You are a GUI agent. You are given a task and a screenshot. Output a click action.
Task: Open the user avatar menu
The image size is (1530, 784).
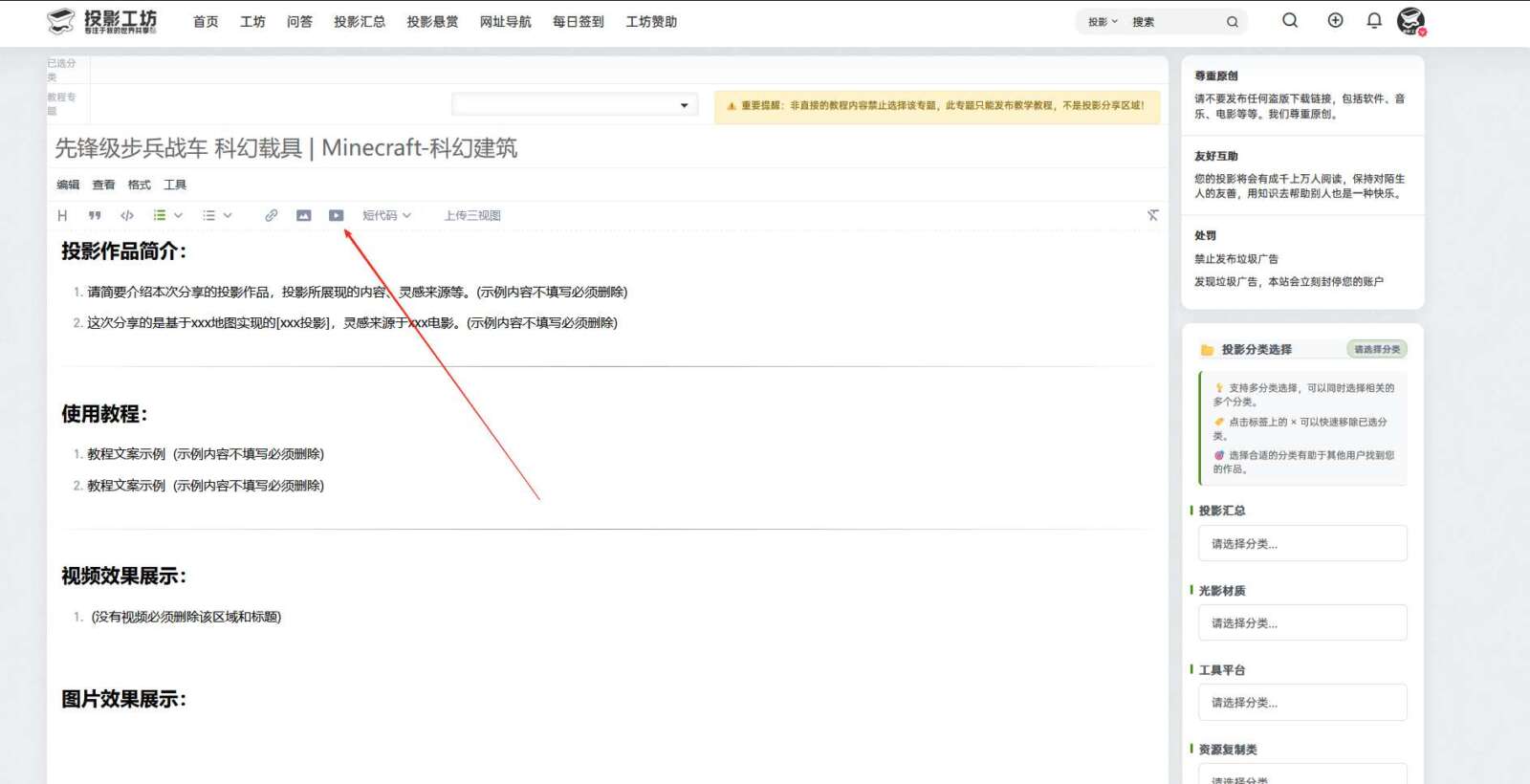click(1410, 21)
